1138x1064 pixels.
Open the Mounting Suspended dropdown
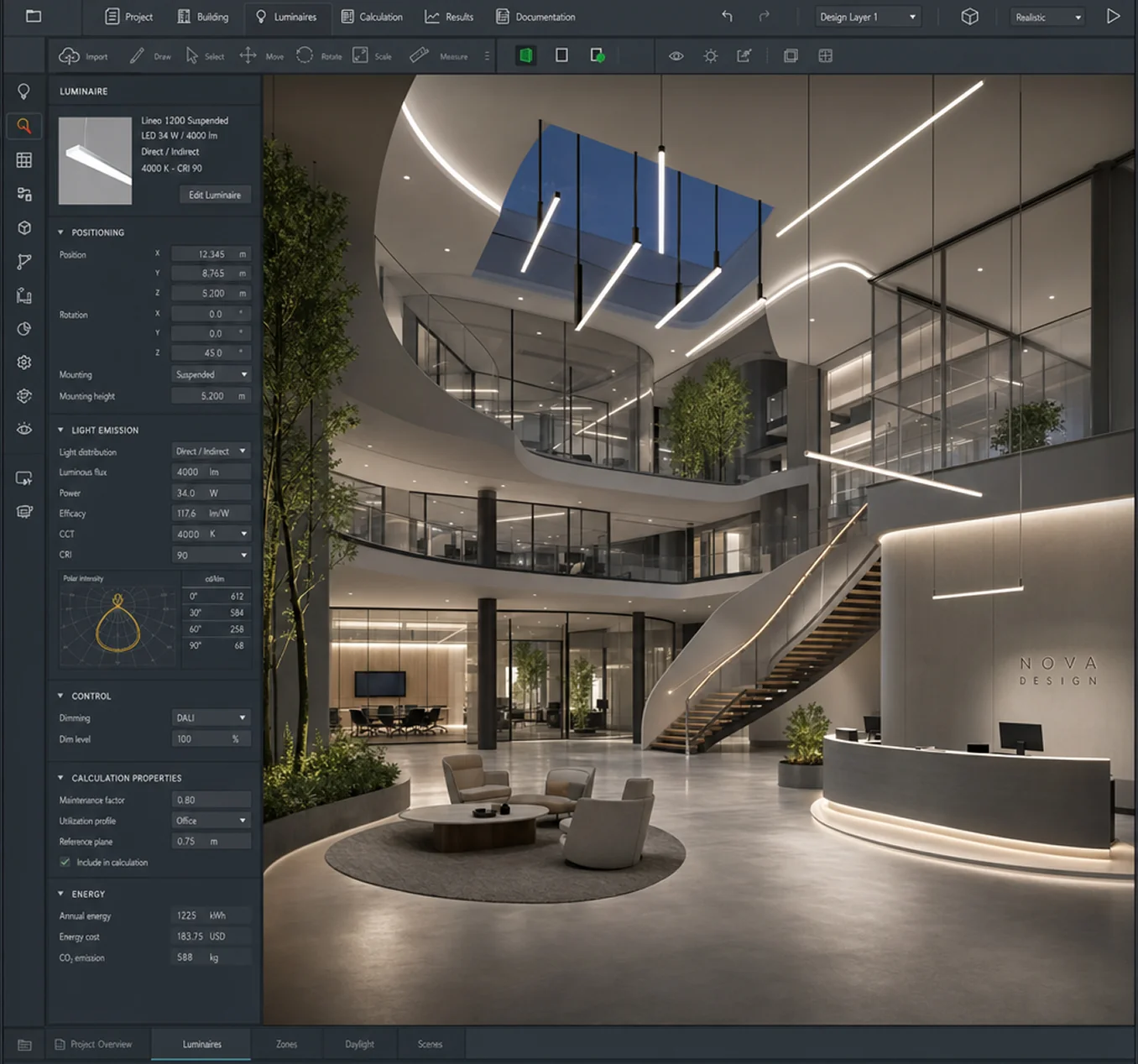[211, 374]
